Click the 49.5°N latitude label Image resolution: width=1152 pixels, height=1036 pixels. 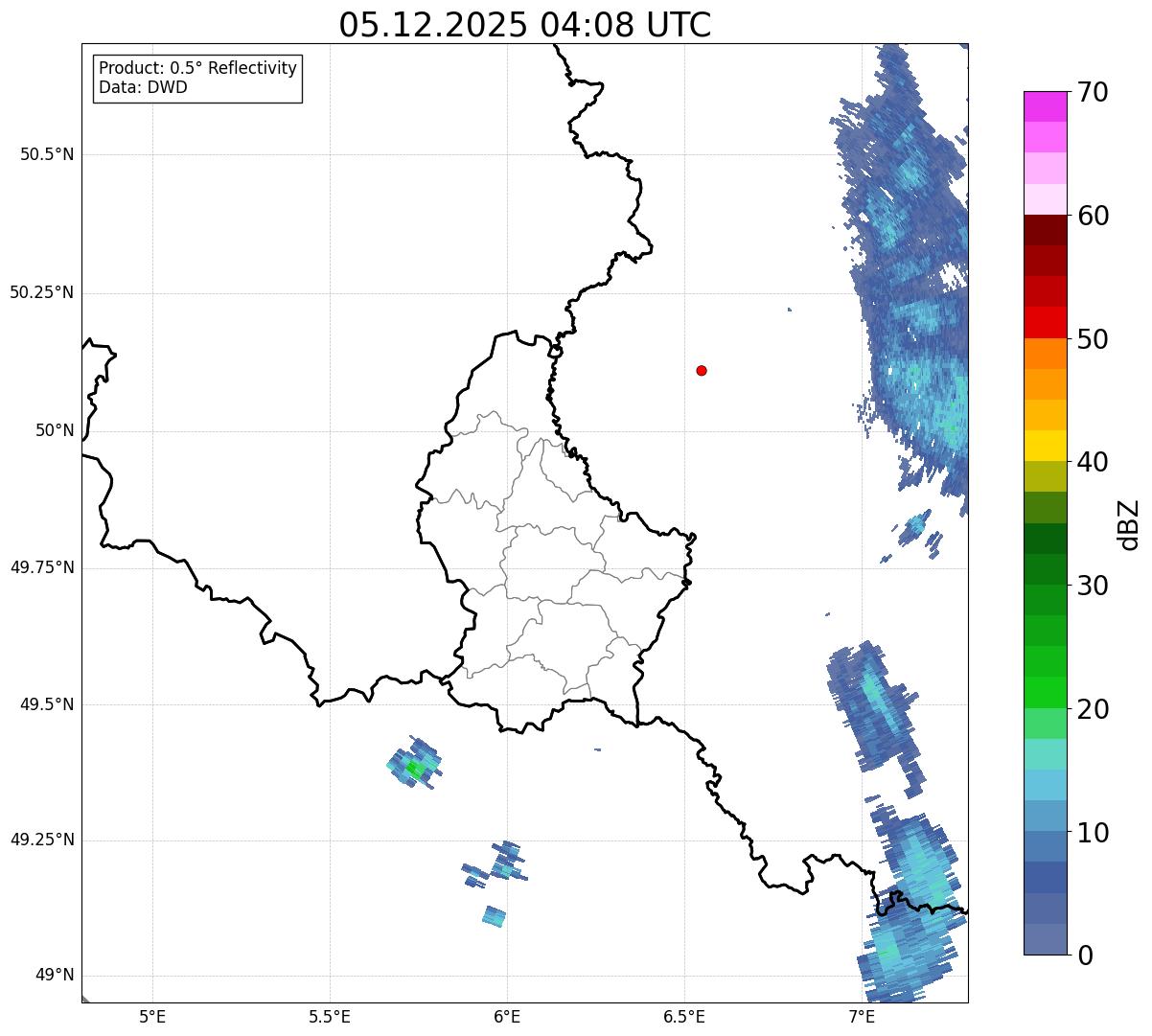[x=47, y=704]
